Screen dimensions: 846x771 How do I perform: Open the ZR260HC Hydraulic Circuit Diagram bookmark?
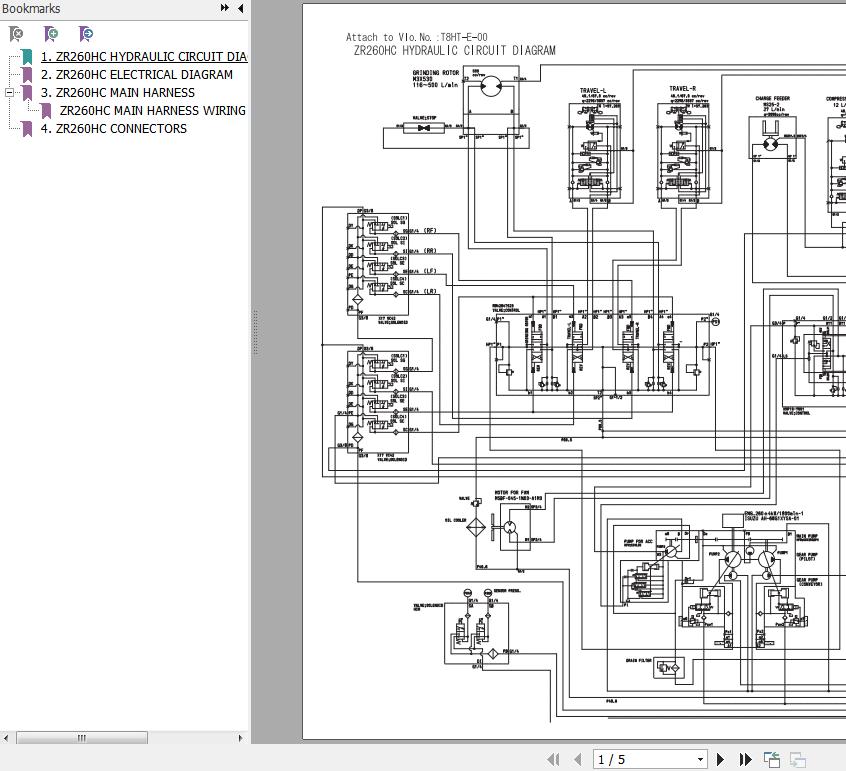pos(144,57)
